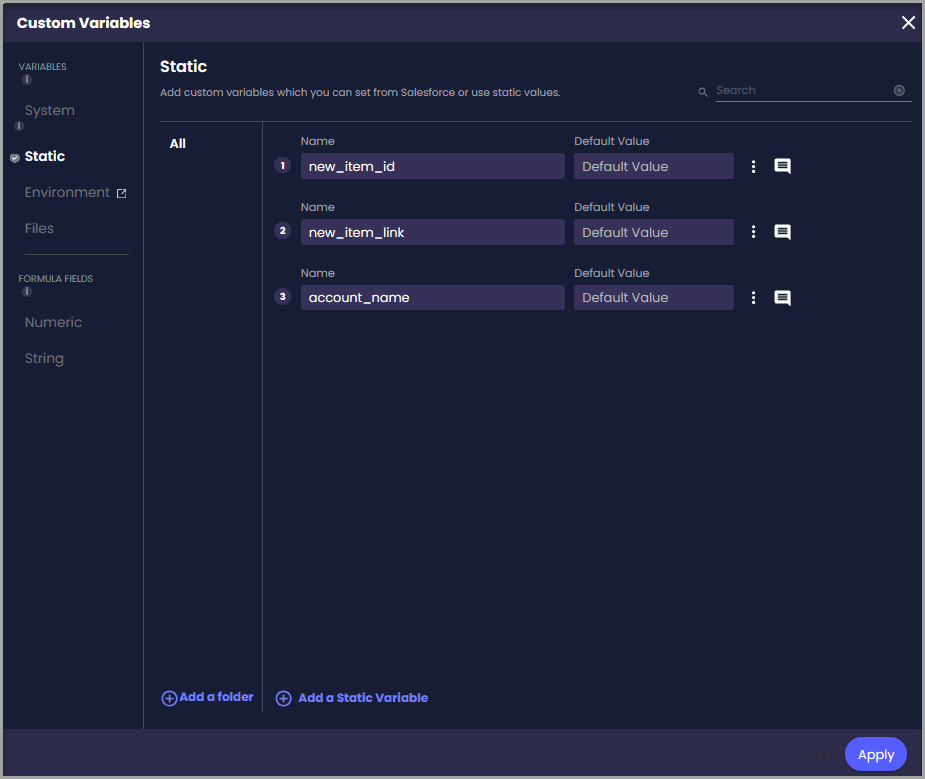The image size is (925, 779).
Task: Click the info icon under VARIABLES heading
Action: click(x=27, y=80)
